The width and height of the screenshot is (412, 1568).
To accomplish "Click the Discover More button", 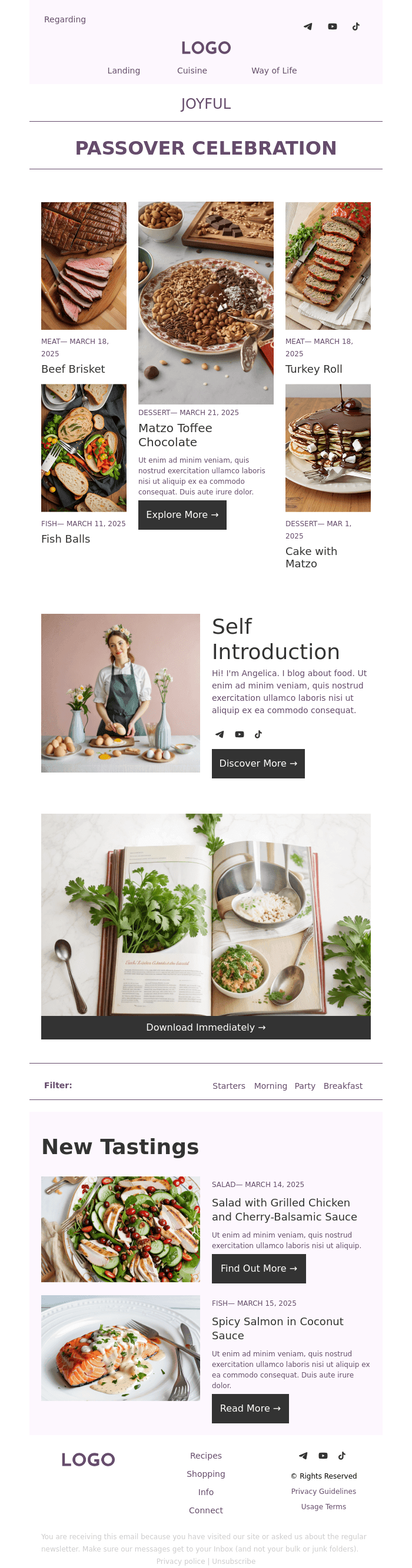I will pyautogui.click(x=258, y=763).
